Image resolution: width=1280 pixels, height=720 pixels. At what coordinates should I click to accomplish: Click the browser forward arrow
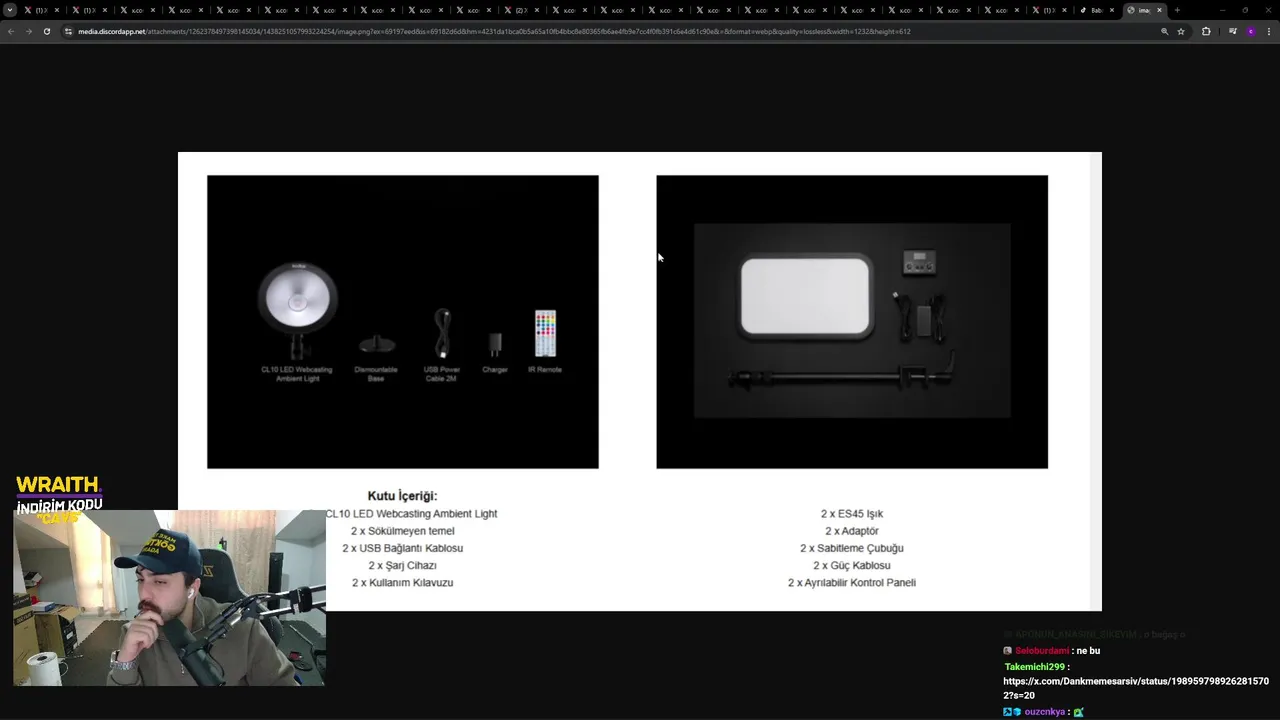pos(28,31)
